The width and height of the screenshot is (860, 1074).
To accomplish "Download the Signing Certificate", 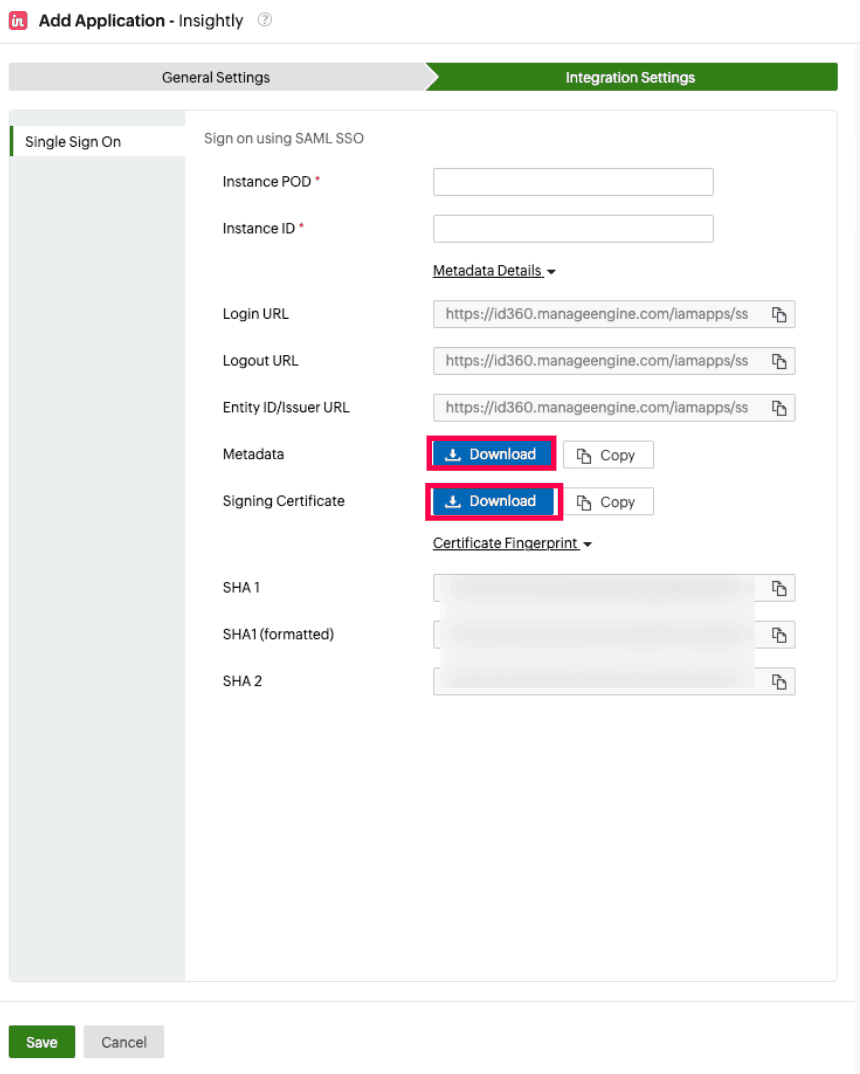I will (493, 500).
